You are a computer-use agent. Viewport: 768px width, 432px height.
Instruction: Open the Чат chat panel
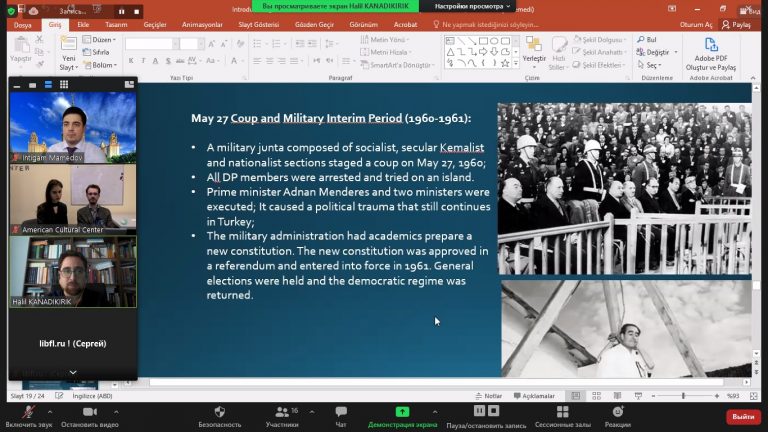(x=341, y=412)
